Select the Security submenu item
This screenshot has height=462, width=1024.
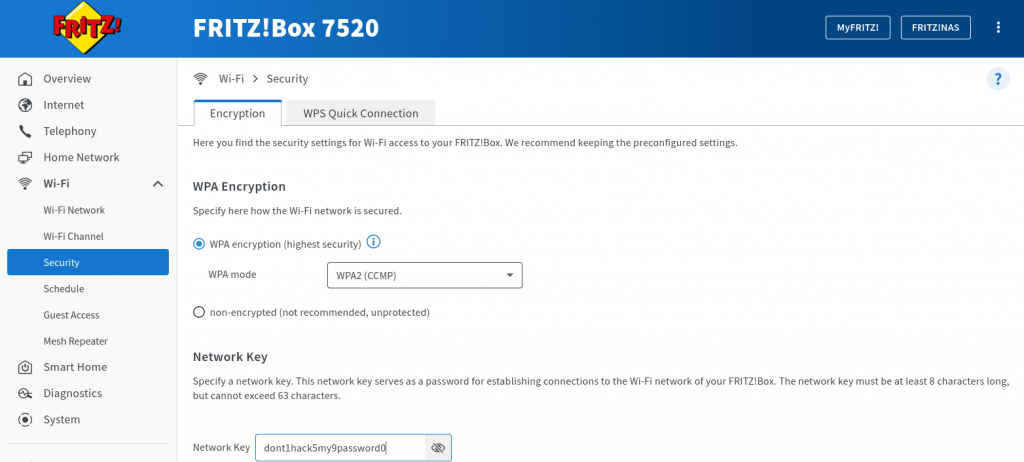coord(88,262)
